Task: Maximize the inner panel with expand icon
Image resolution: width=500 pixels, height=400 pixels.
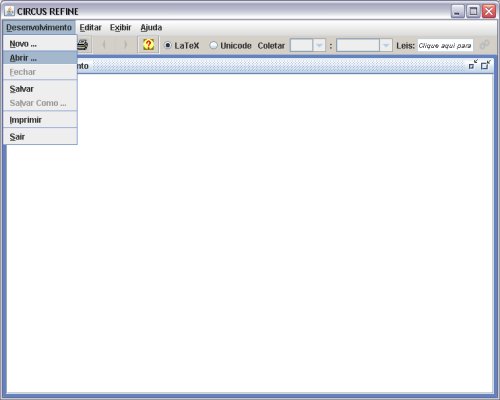Action: coord(486,65)
